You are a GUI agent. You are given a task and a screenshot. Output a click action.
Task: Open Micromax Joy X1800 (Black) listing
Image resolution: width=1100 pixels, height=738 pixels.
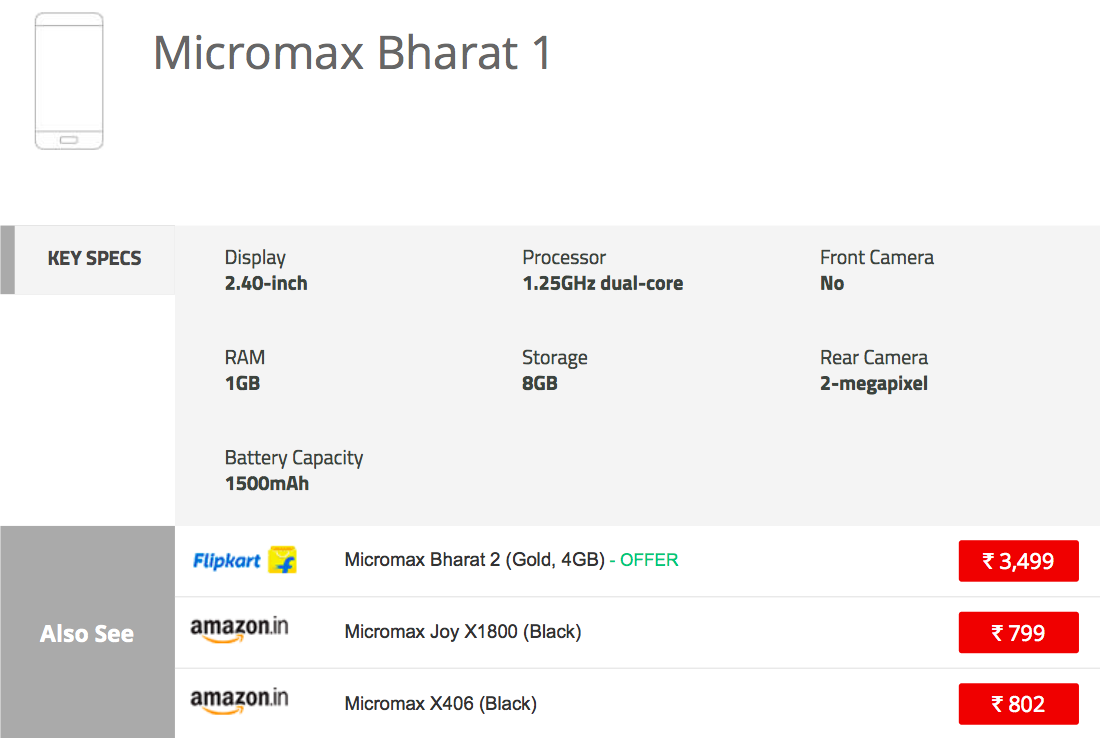(462, 632)
